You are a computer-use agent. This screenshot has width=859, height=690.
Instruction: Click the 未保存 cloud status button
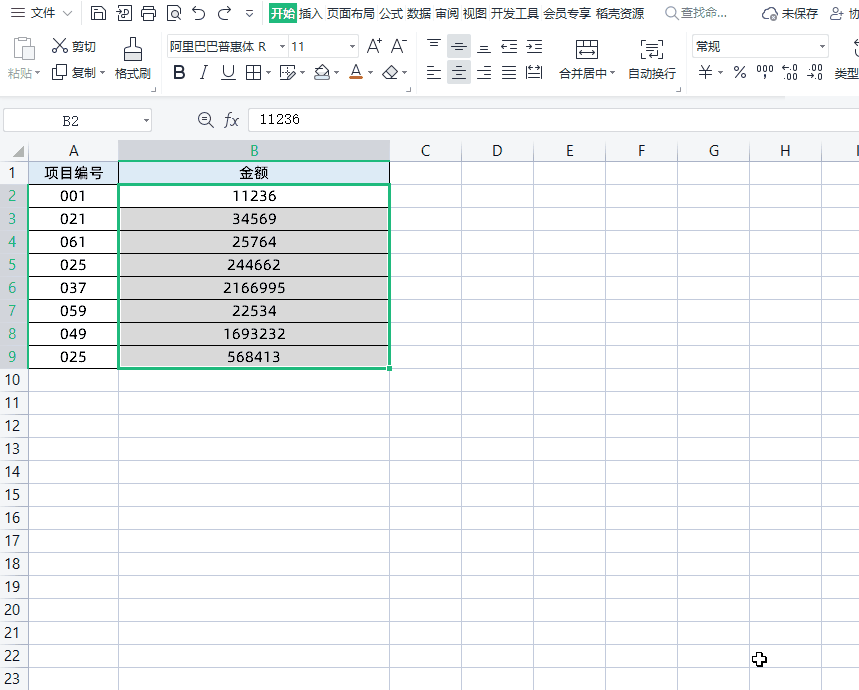789,13
